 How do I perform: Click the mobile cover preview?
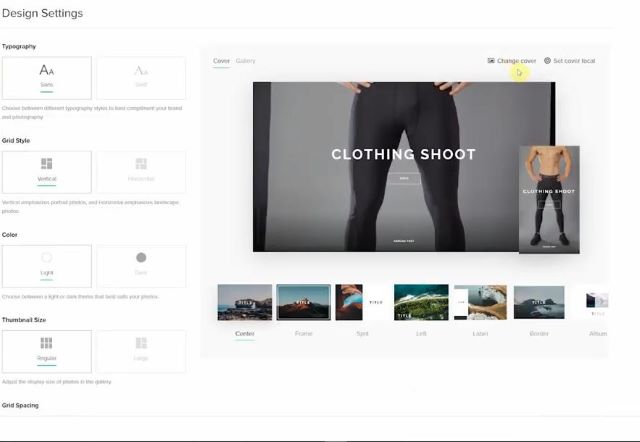point(549,199)
